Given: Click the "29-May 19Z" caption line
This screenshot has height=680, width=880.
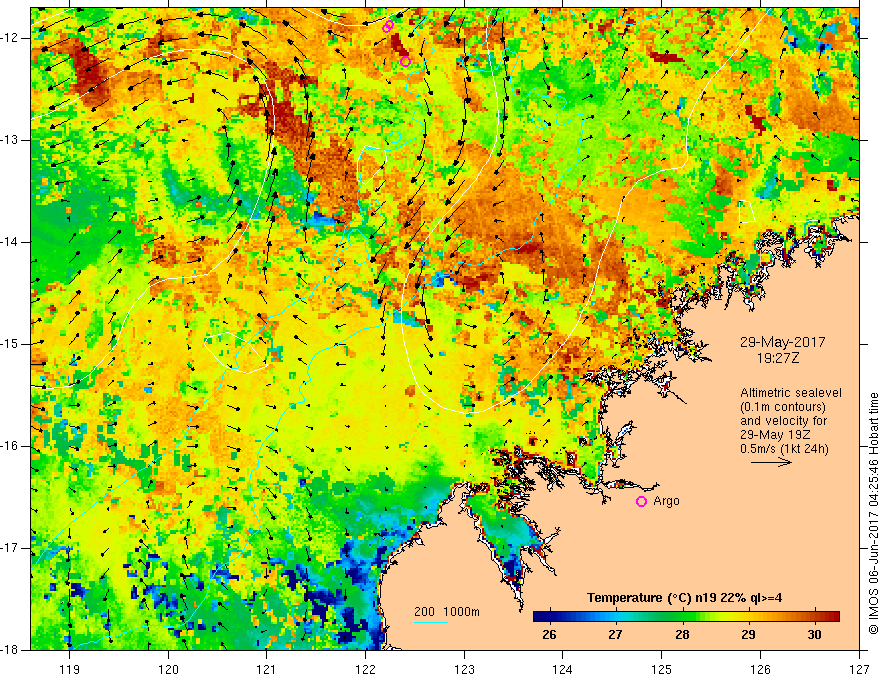Looking at the screenshot, I should tap(775, 435).
